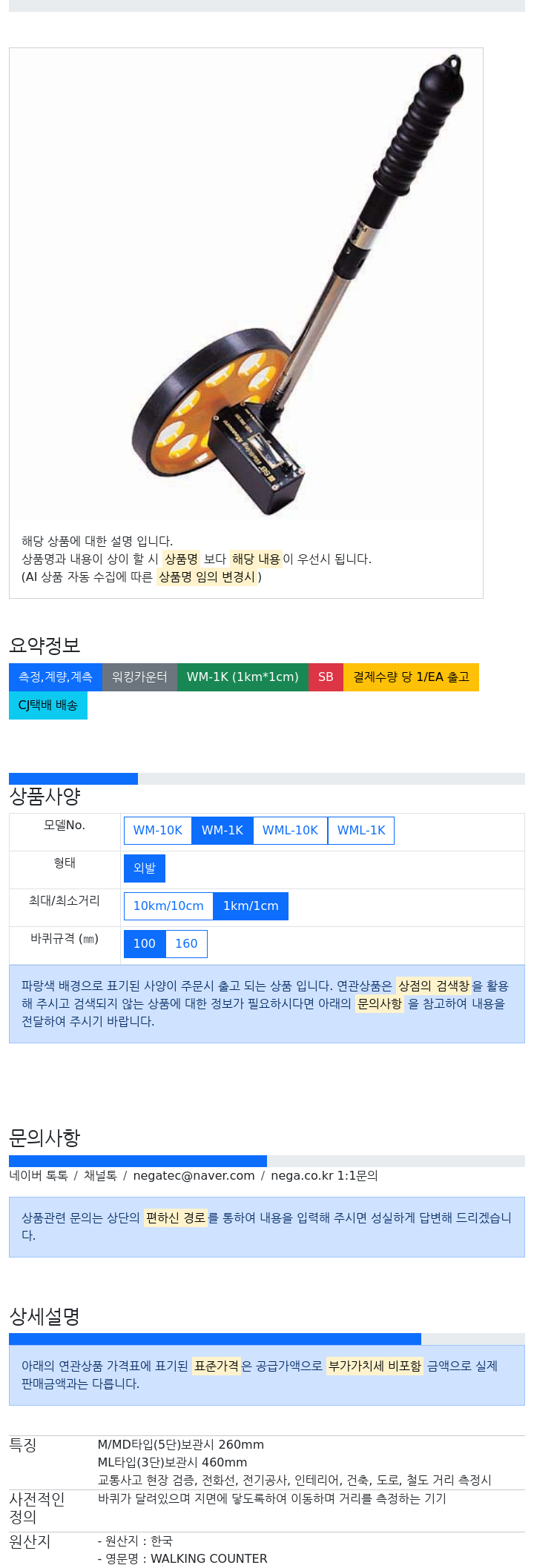Click the yellow 결제수량 당 1/EA 출고 badge
The width and height of the screenshot is (534, 1568).
(x=411, y=677)
